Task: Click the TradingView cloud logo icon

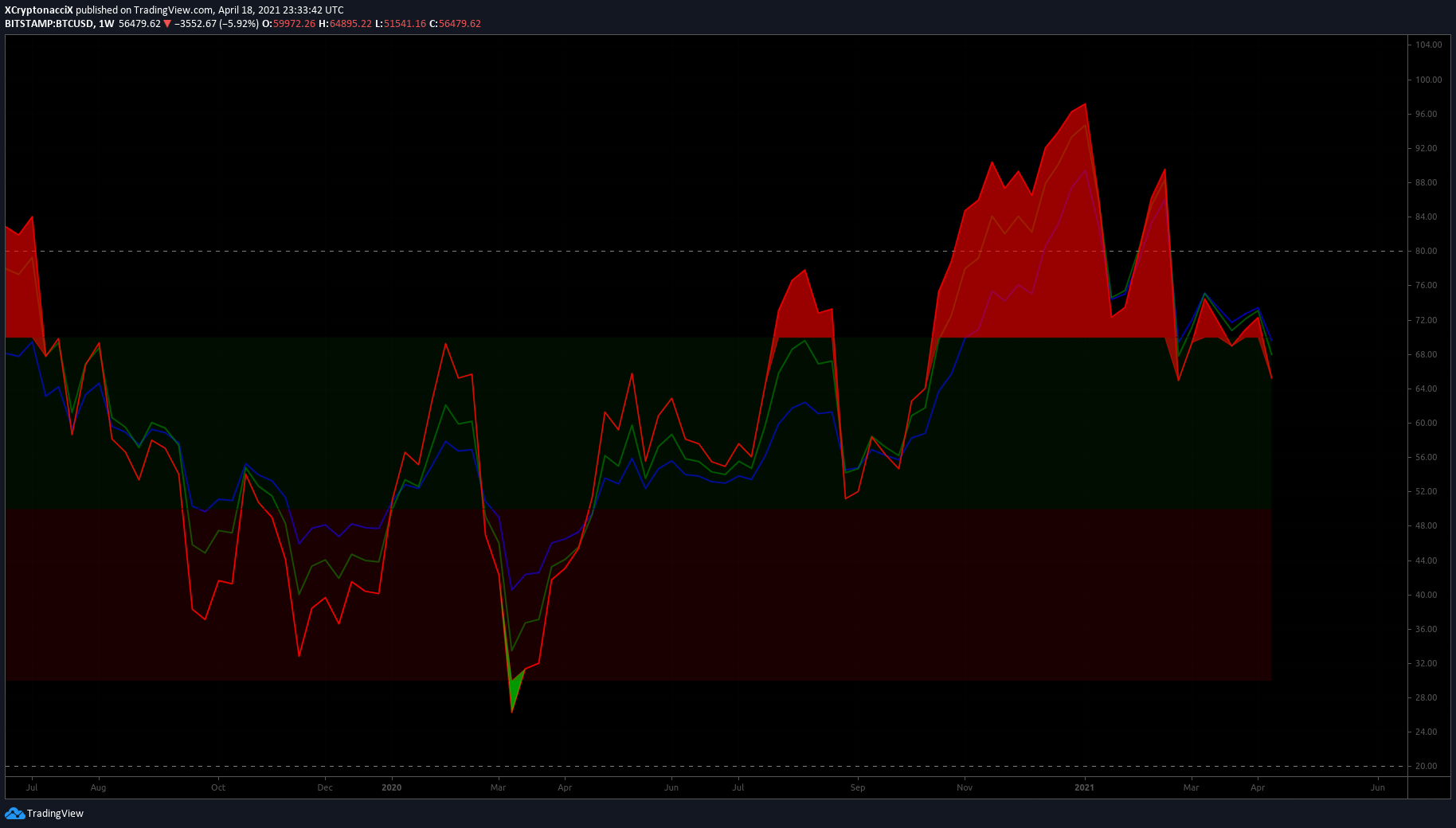Action: click(14, 813)
